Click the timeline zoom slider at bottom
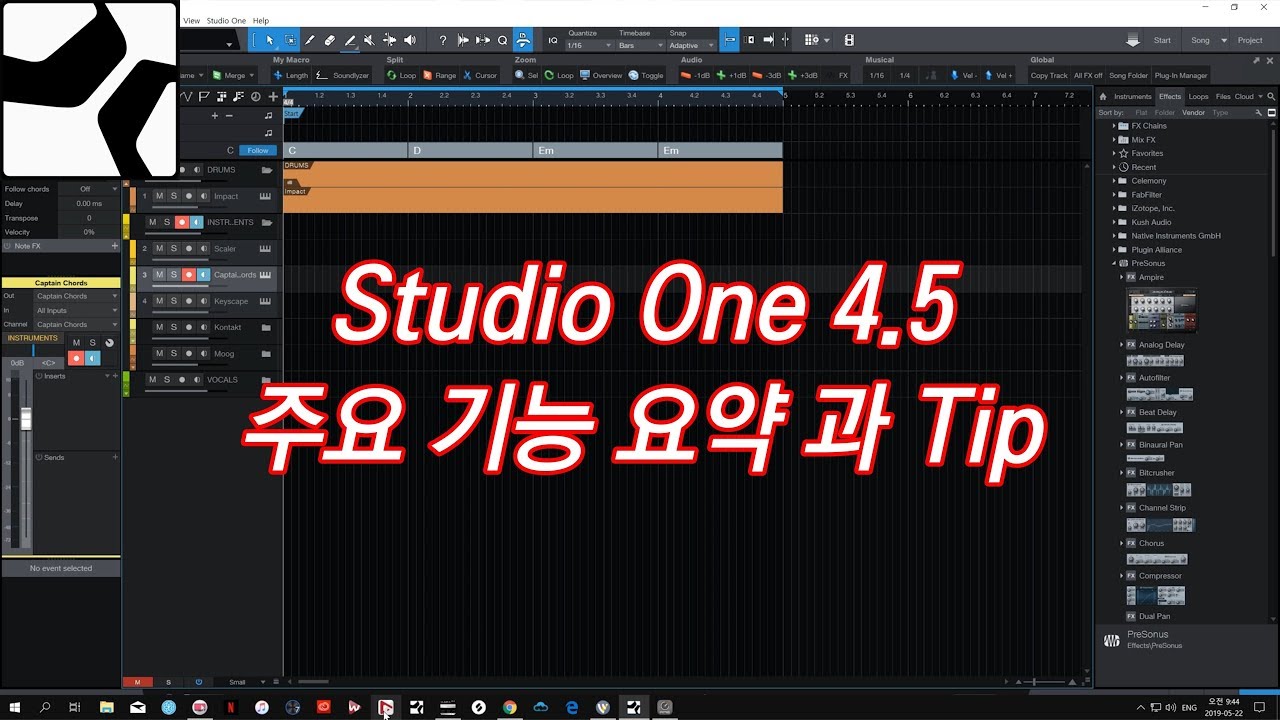 (x=1045, y=682)
